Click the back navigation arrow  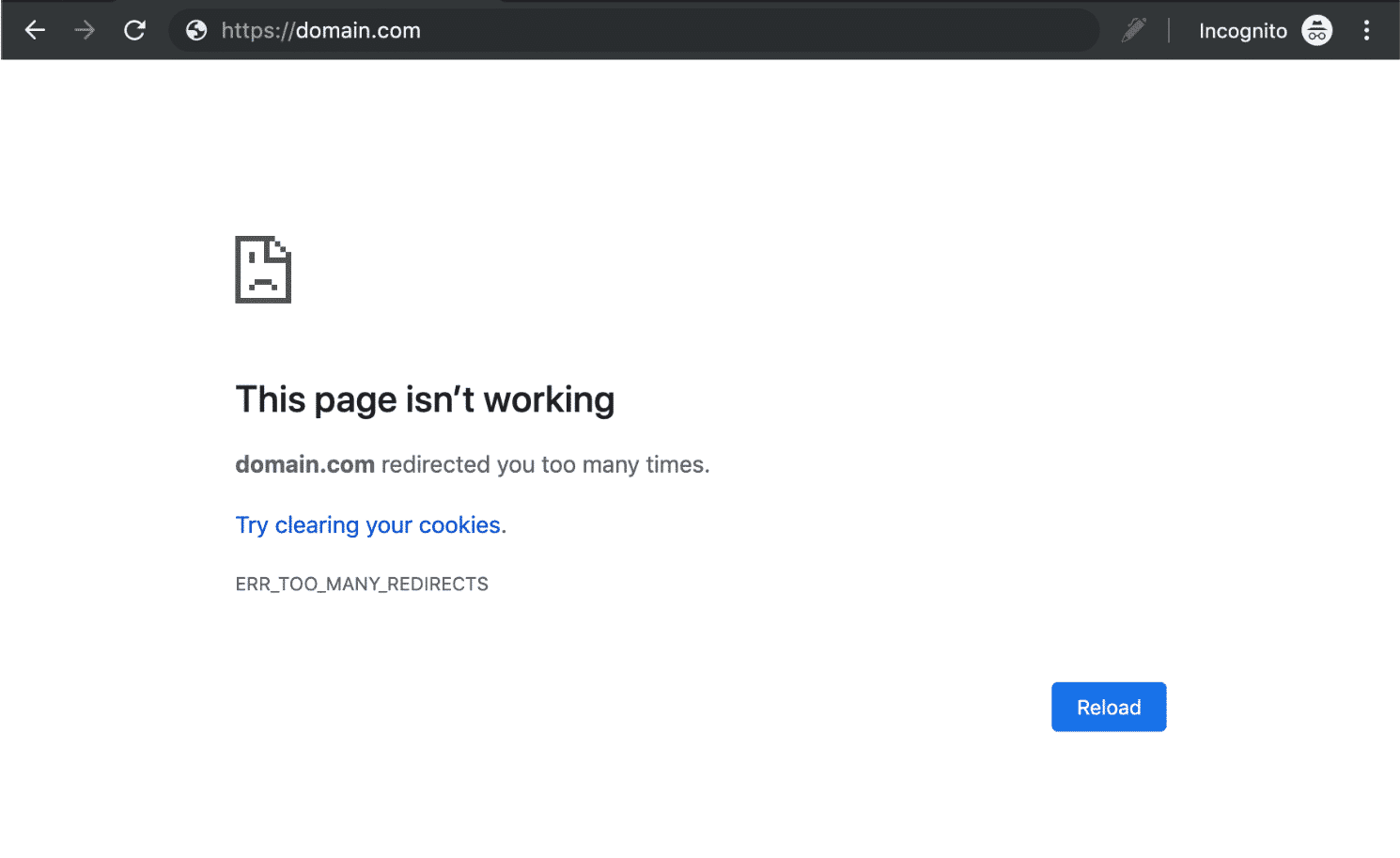[35, 29]
